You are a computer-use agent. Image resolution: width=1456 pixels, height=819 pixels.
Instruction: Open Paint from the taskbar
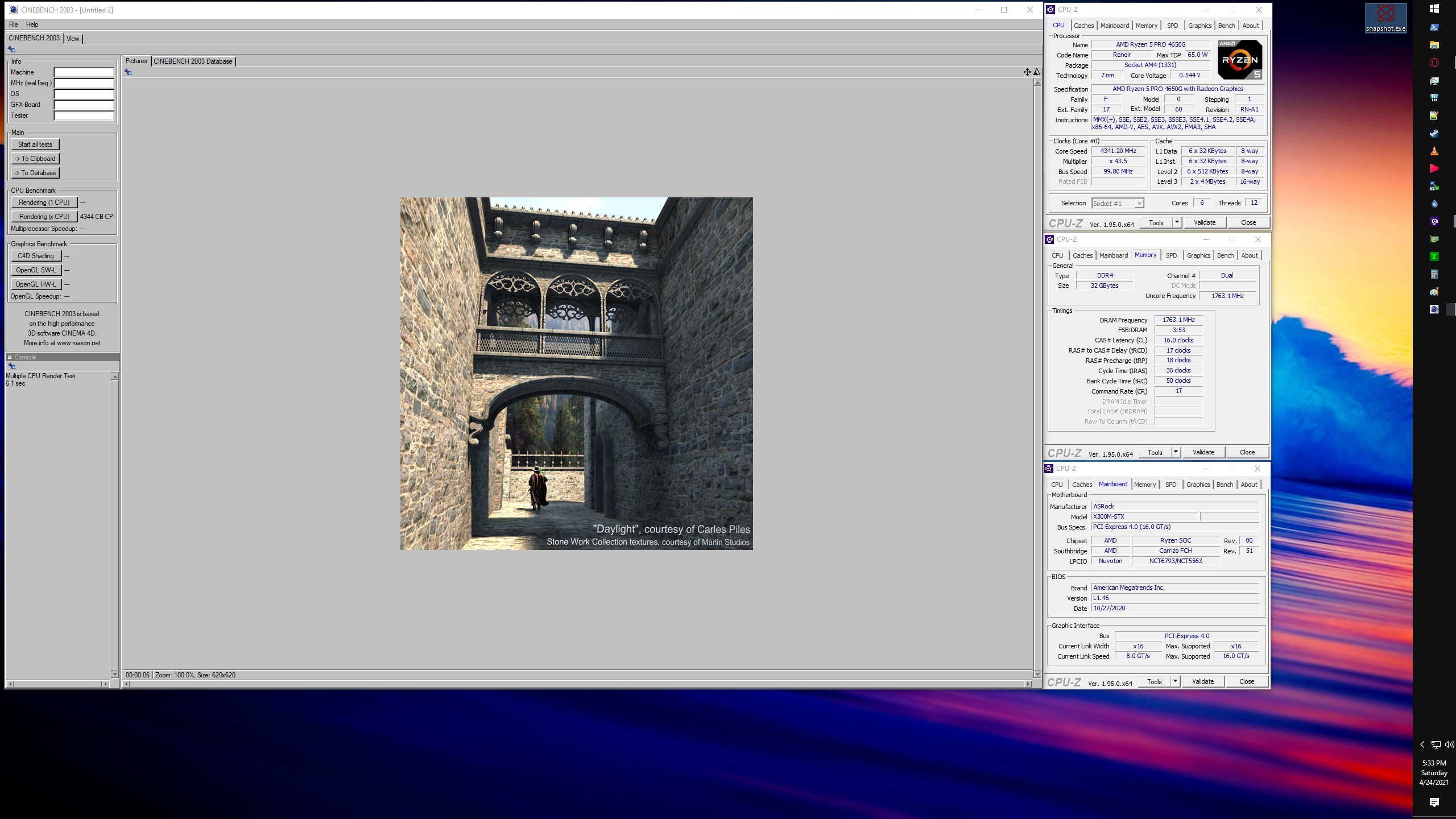[1434, 292]
